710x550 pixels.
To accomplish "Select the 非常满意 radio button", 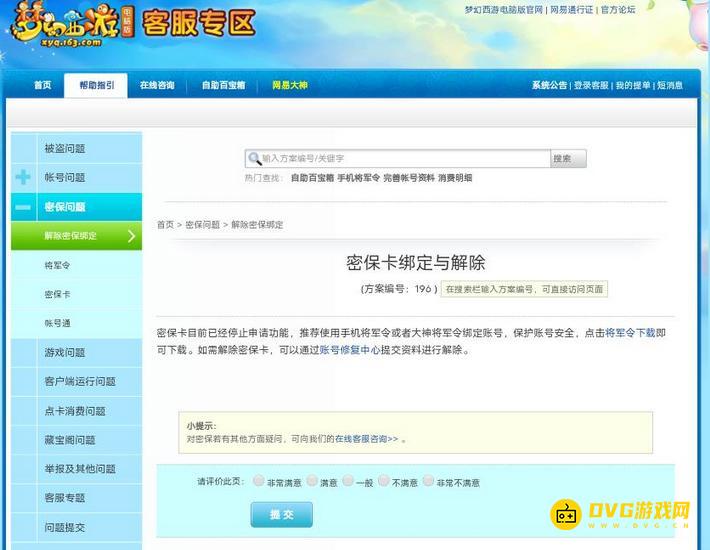I will point(259,480).
